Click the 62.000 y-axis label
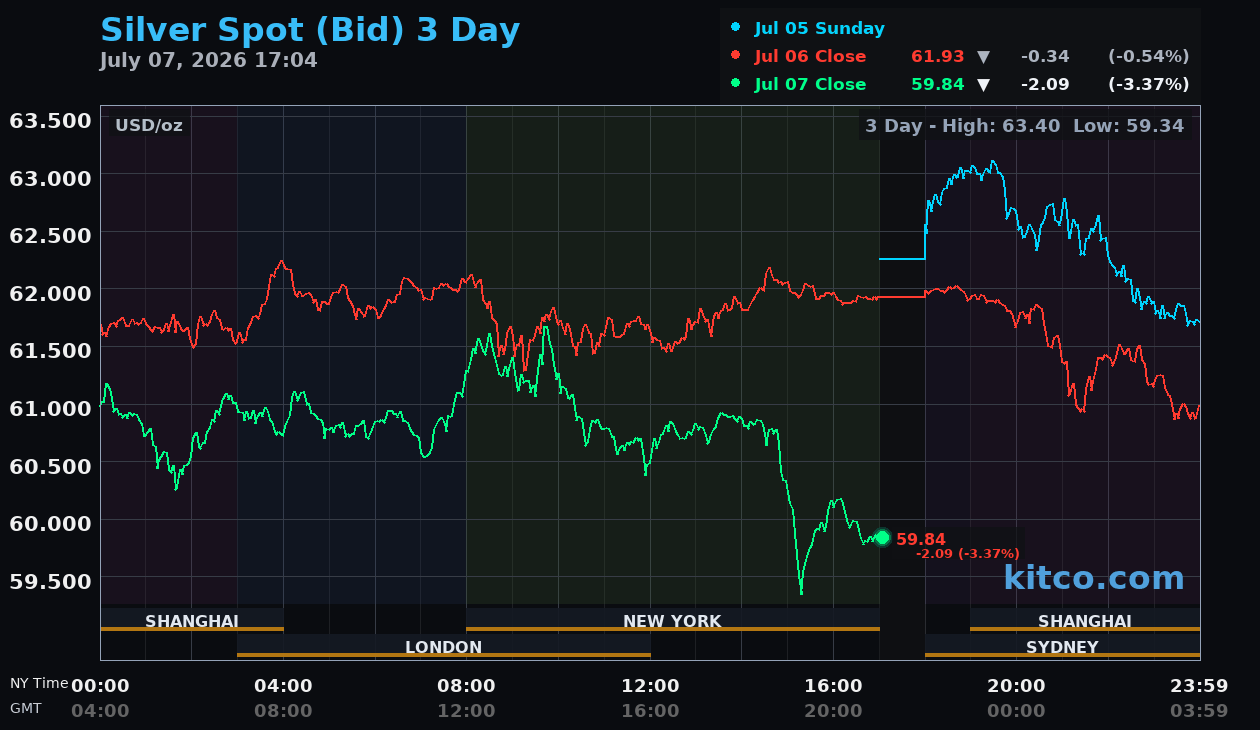Viewport: 1260px width, 730px height. tap(51, 293)
